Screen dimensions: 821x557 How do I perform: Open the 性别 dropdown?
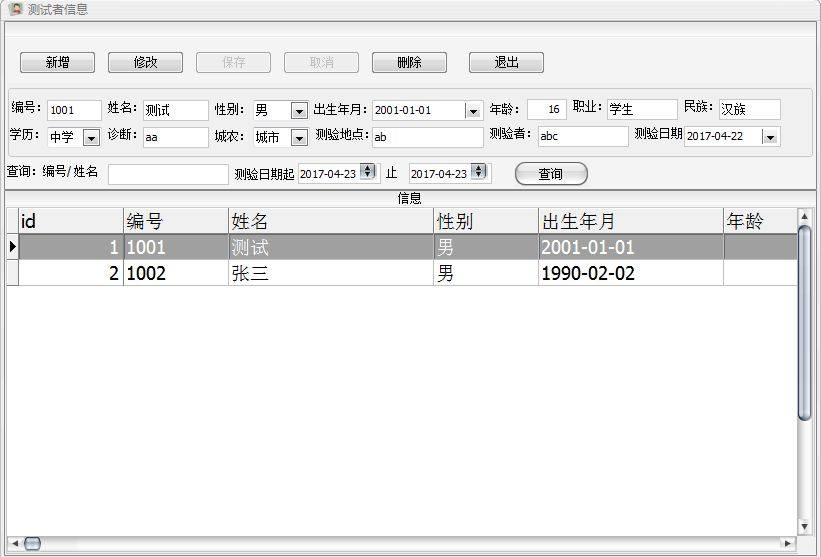click(299, 110)
